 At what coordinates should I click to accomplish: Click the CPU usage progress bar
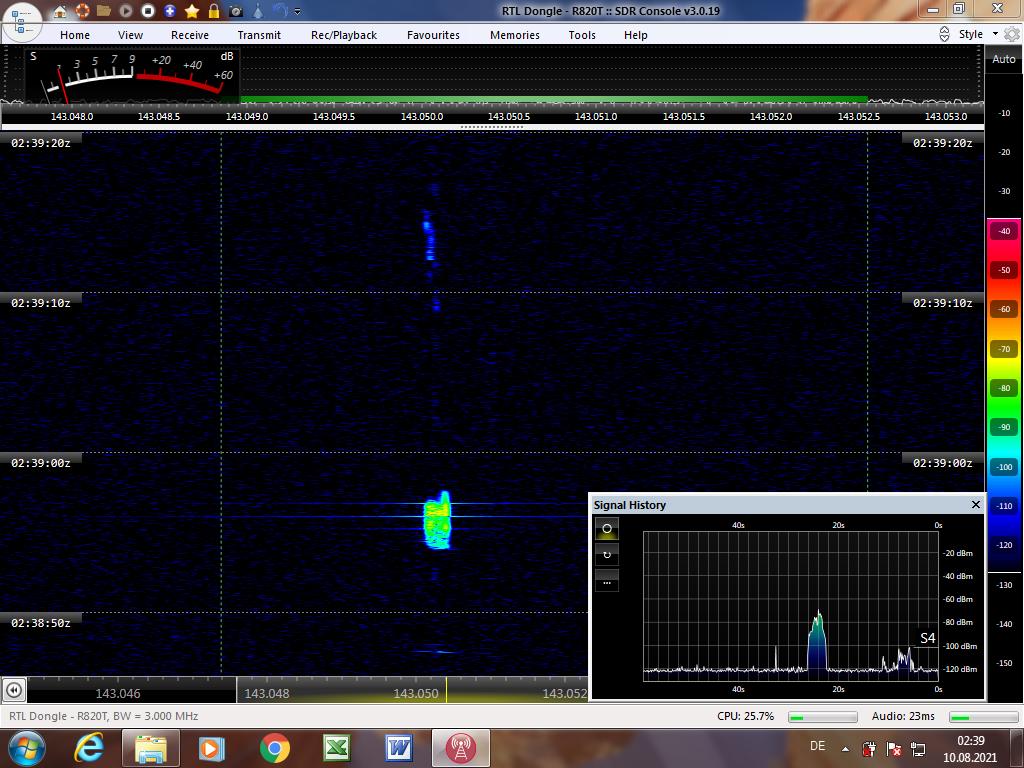[x=823, y=717]
